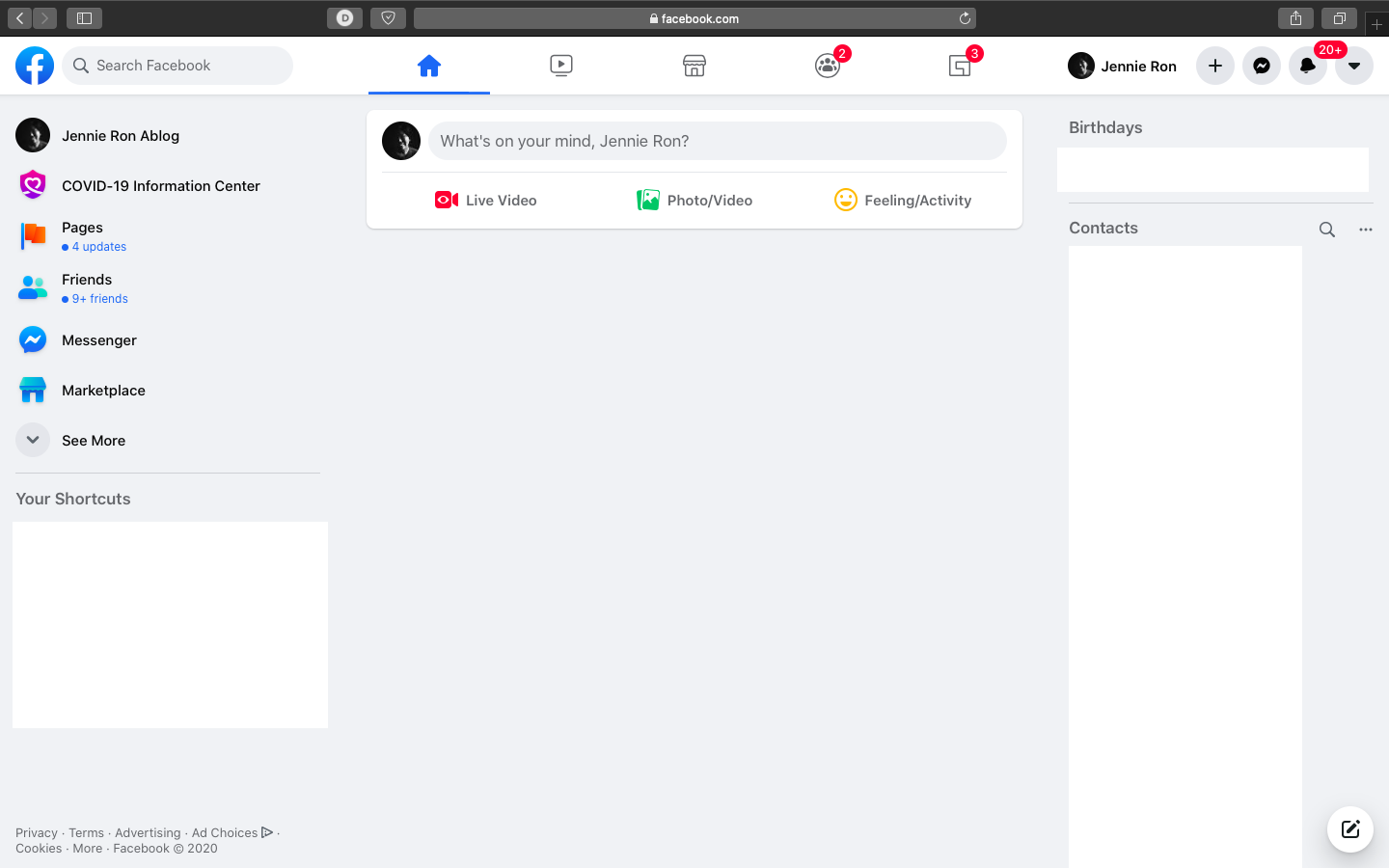Click the 4 updates text under Pages

(99, 247)
